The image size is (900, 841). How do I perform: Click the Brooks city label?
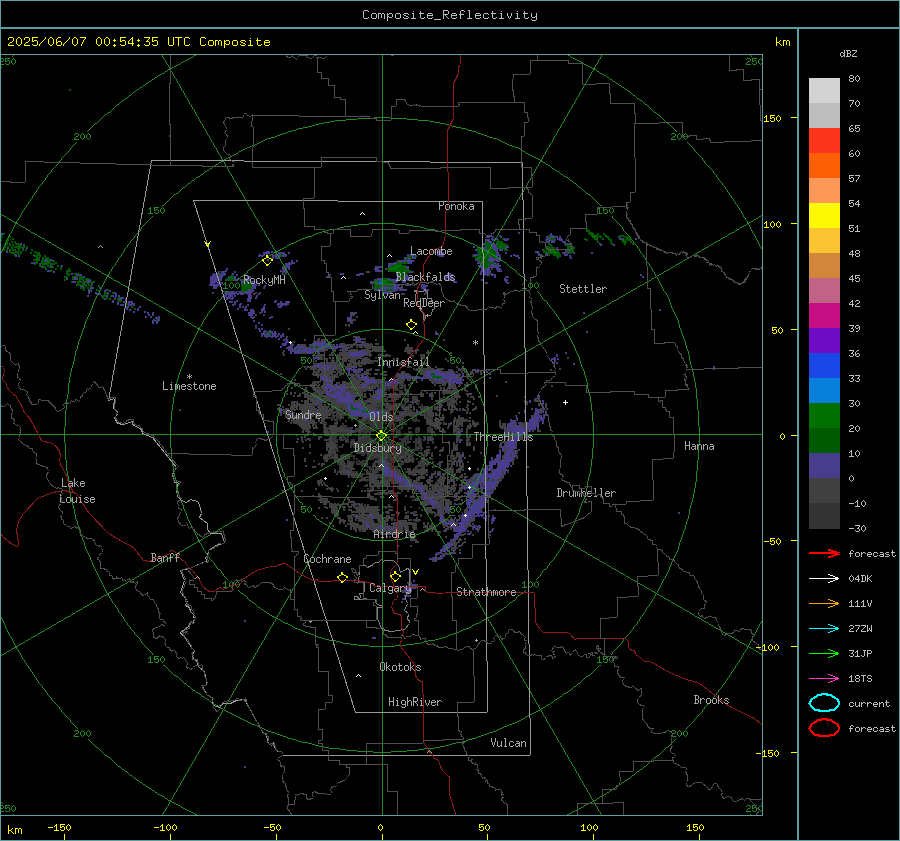[x=711, y=700]
